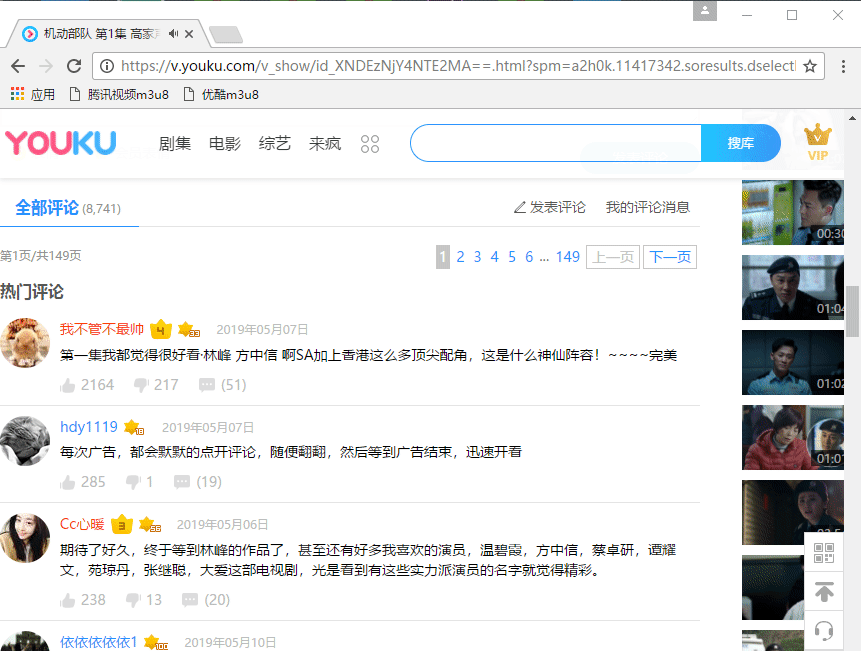Click the 搜库 search button

coord(740,143)
